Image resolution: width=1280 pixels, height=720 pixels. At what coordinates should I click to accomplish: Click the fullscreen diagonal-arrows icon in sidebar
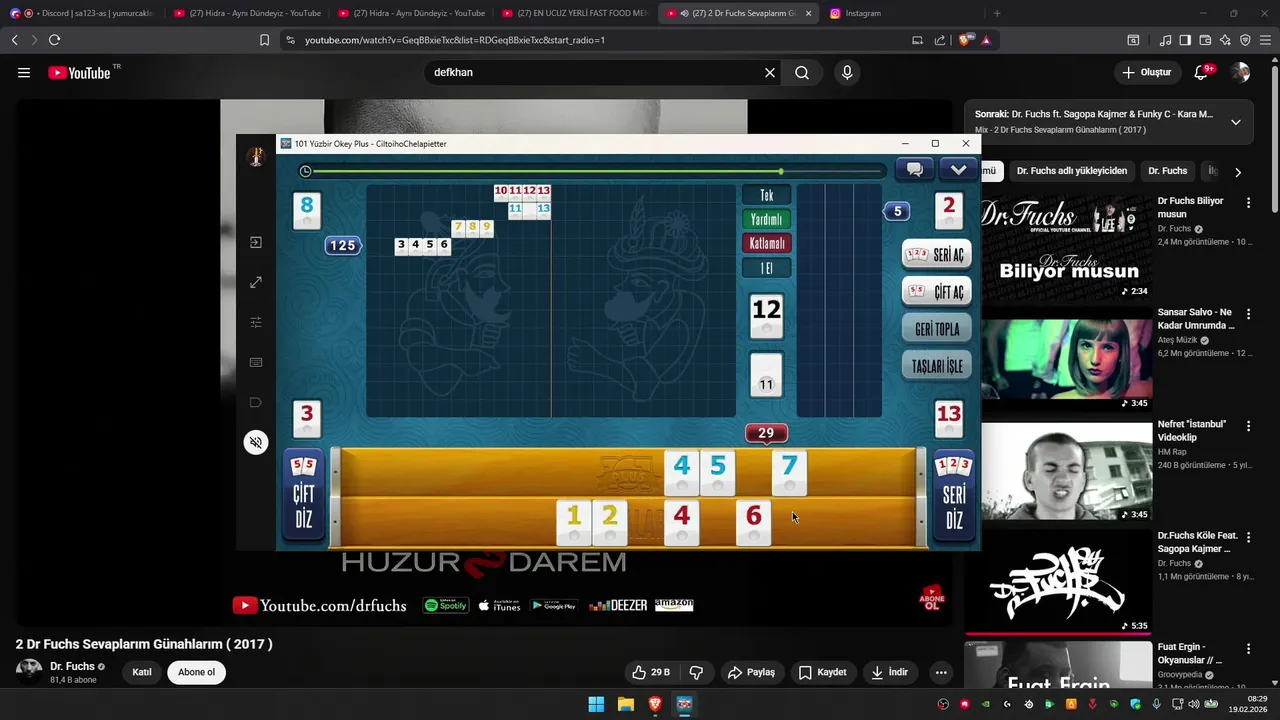coord(256,283)
